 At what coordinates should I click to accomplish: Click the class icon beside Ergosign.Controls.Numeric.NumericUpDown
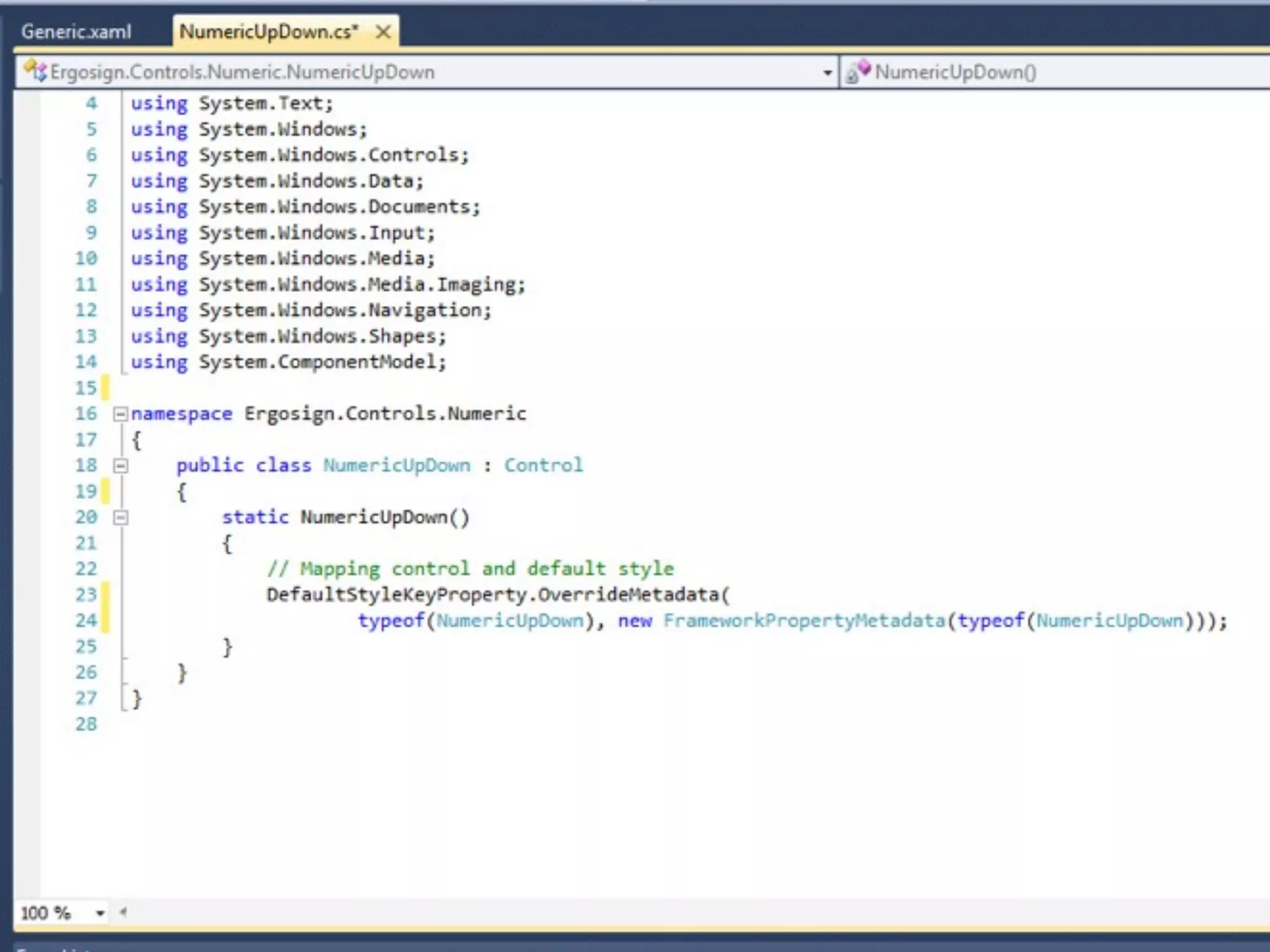35,72
